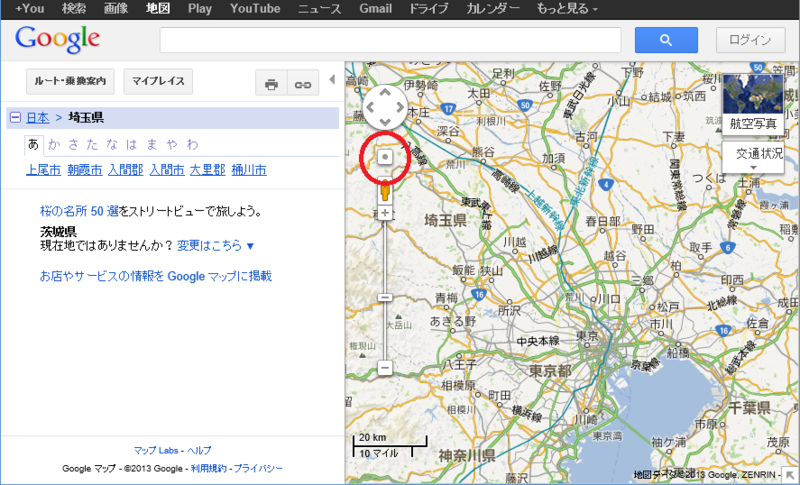Open the 朝霞市 link
800x485 pixels.
pos(85,170)
